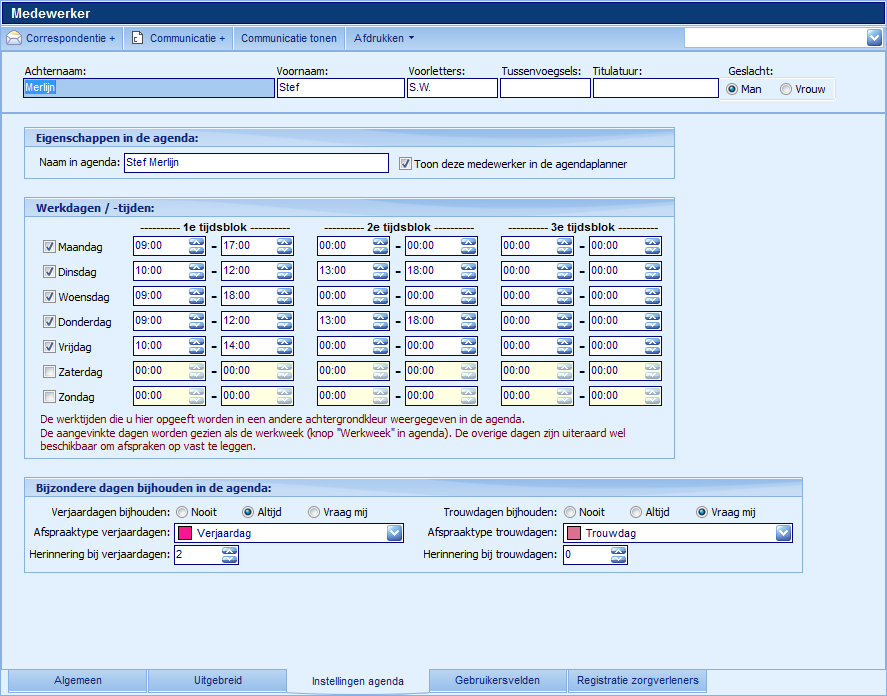Click spinner on Herinnering bij trouwdagen

coord(618,555)
